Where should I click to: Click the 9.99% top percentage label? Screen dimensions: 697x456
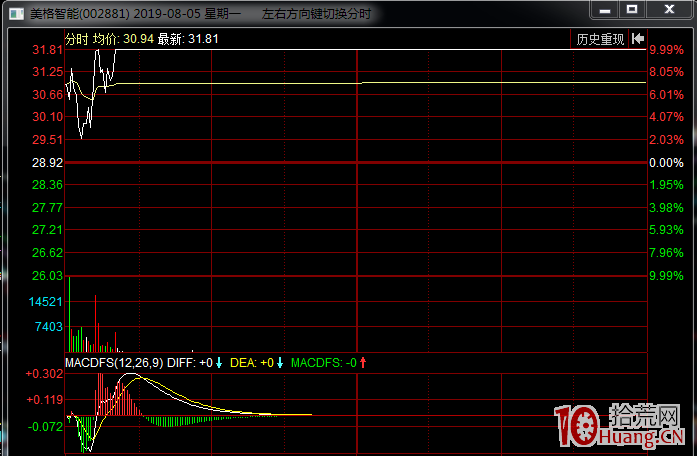[x=665, y=50]
